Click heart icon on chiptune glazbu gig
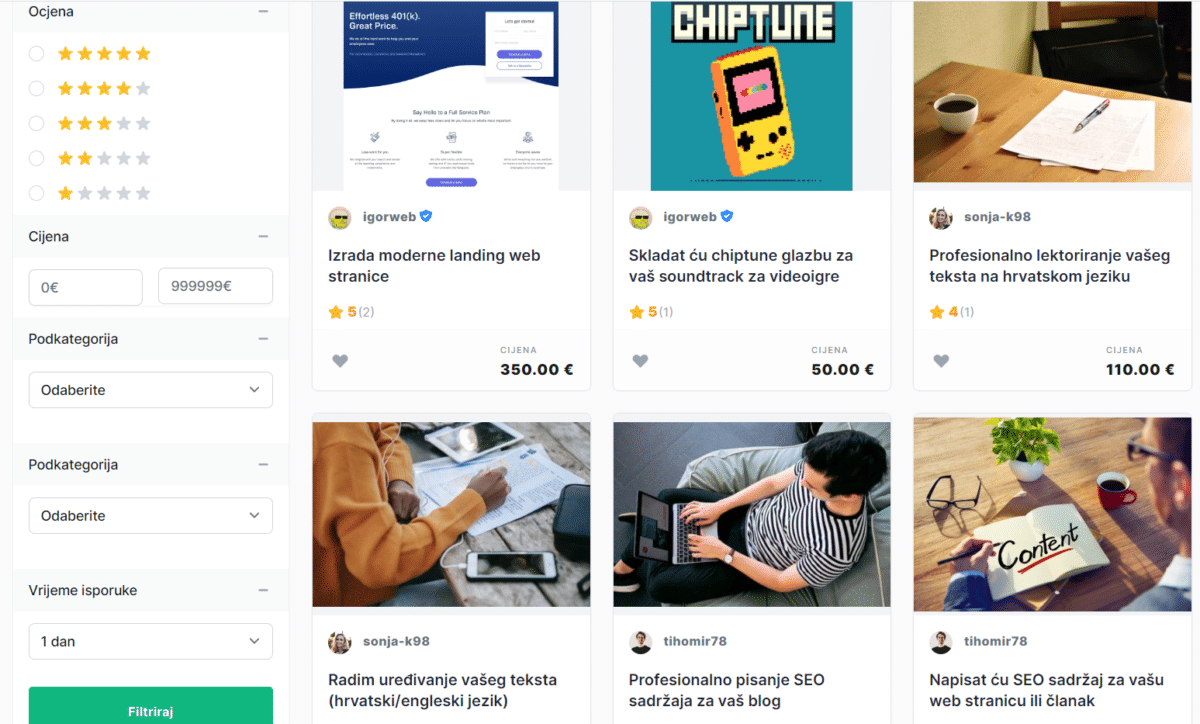 pos(640,361)
